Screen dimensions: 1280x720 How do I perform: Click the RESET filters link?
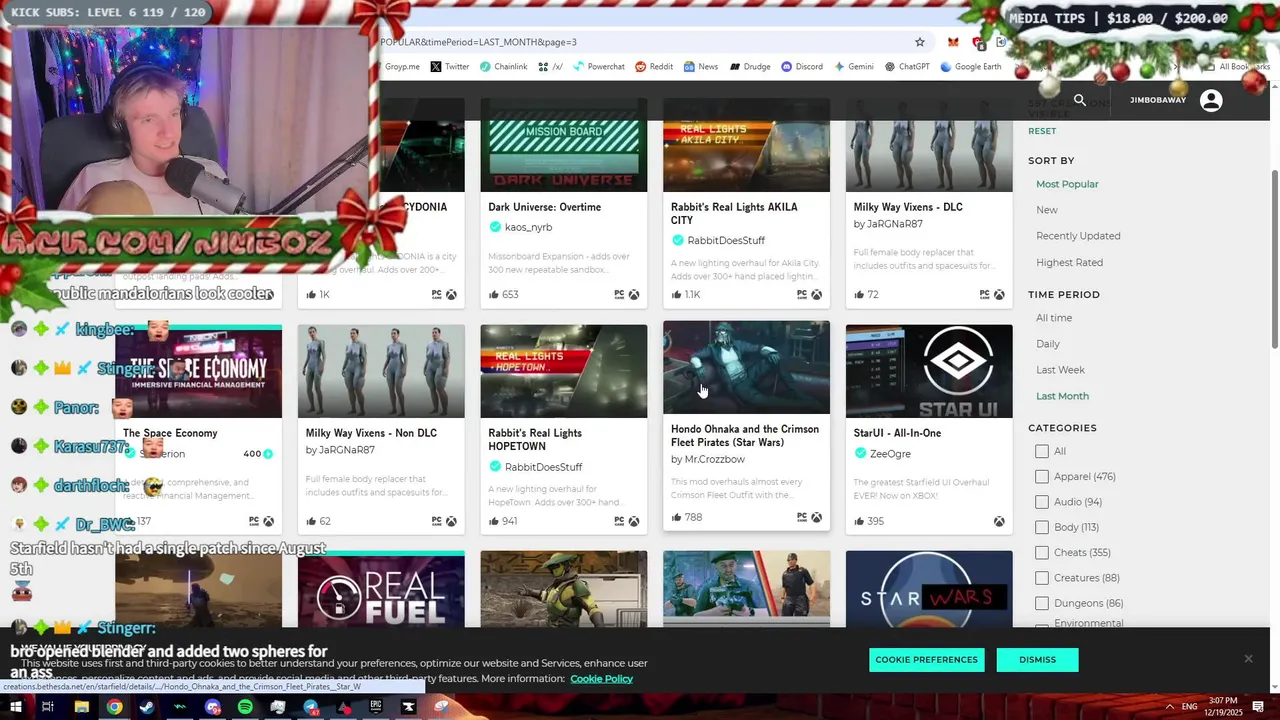coord(1042,131)
